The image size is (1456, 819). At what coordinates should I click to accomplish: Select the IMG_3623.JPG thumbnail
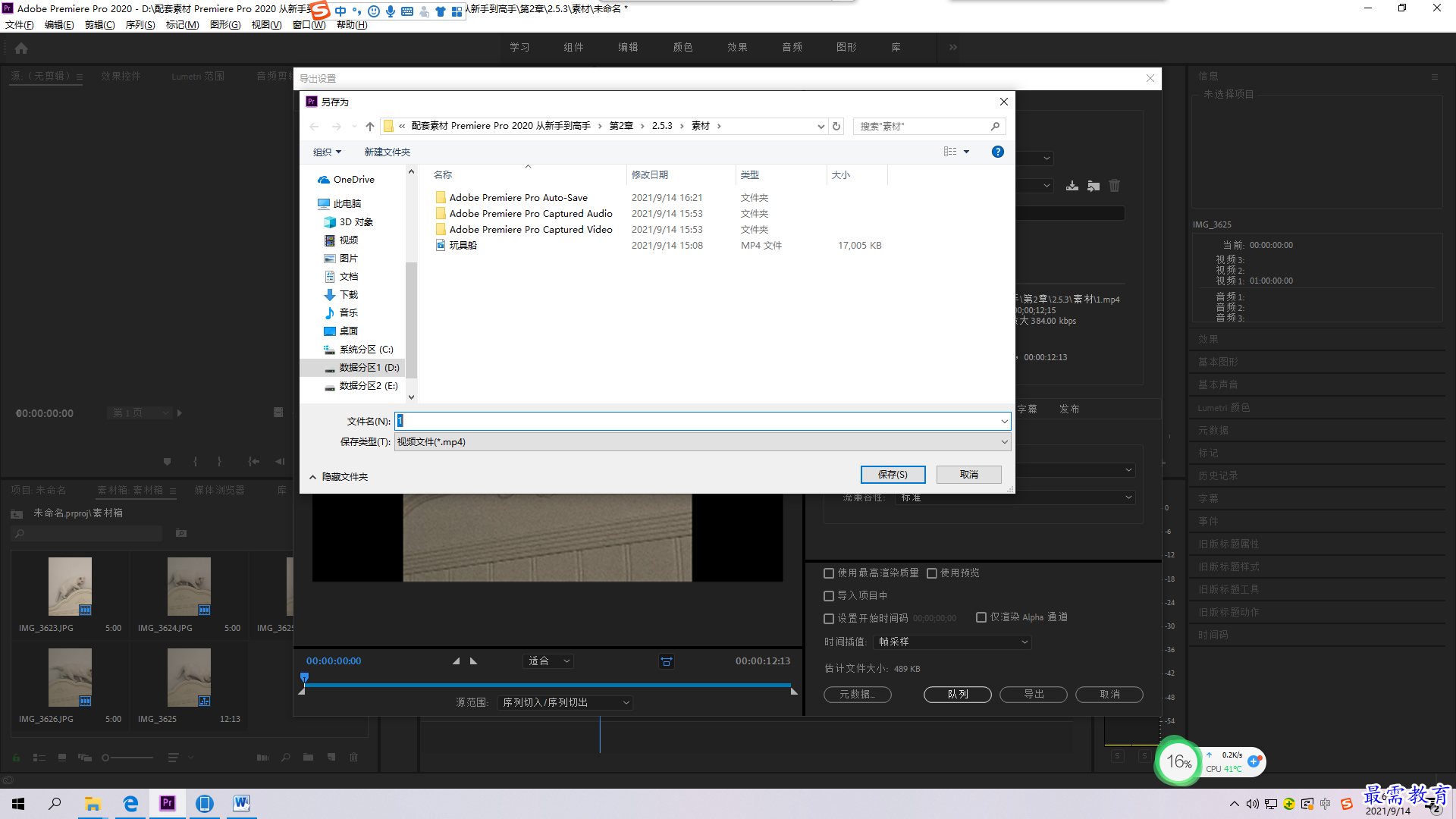(70, 587)
